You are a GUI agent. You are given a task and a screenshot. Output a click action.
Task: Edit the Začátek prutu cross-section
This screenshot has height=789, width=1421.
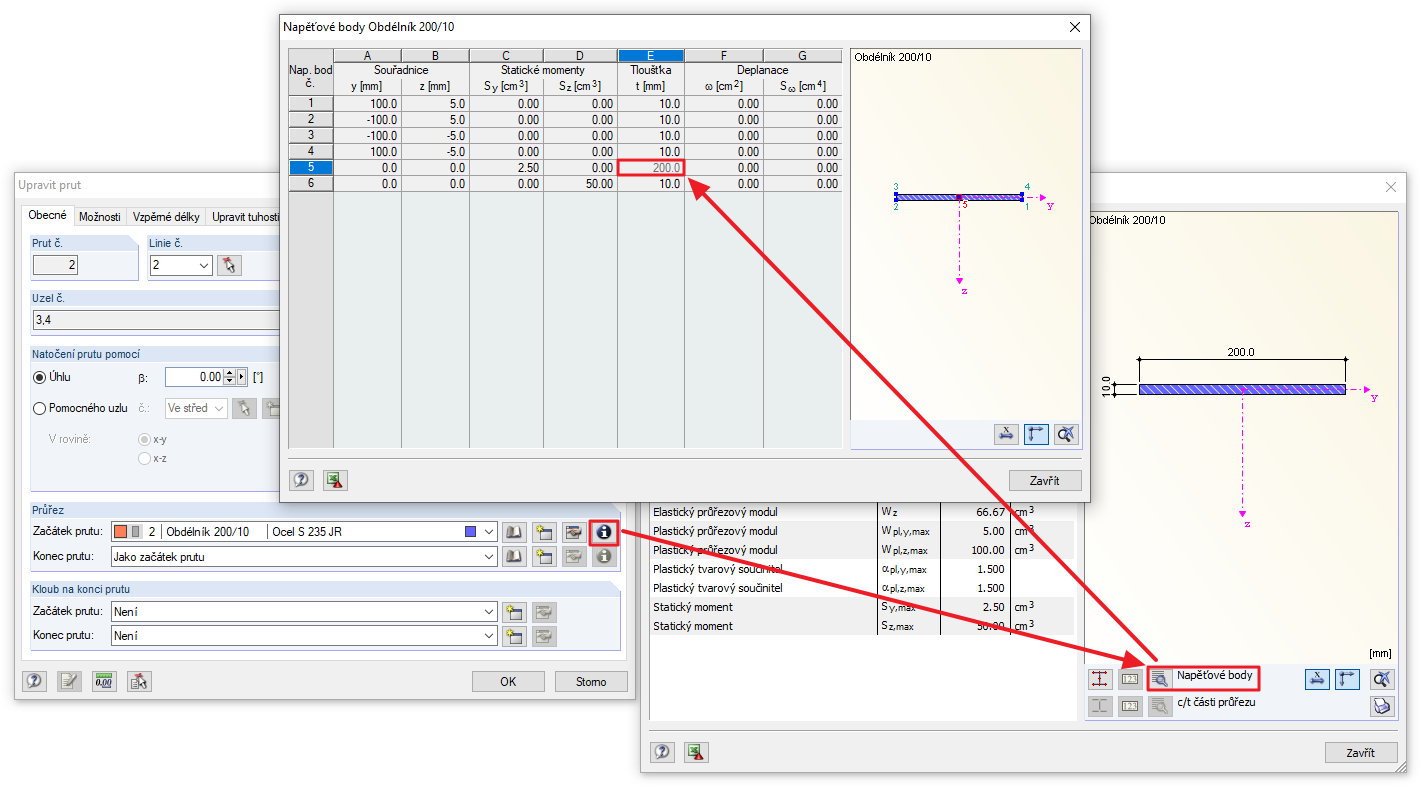pos(573,532)
